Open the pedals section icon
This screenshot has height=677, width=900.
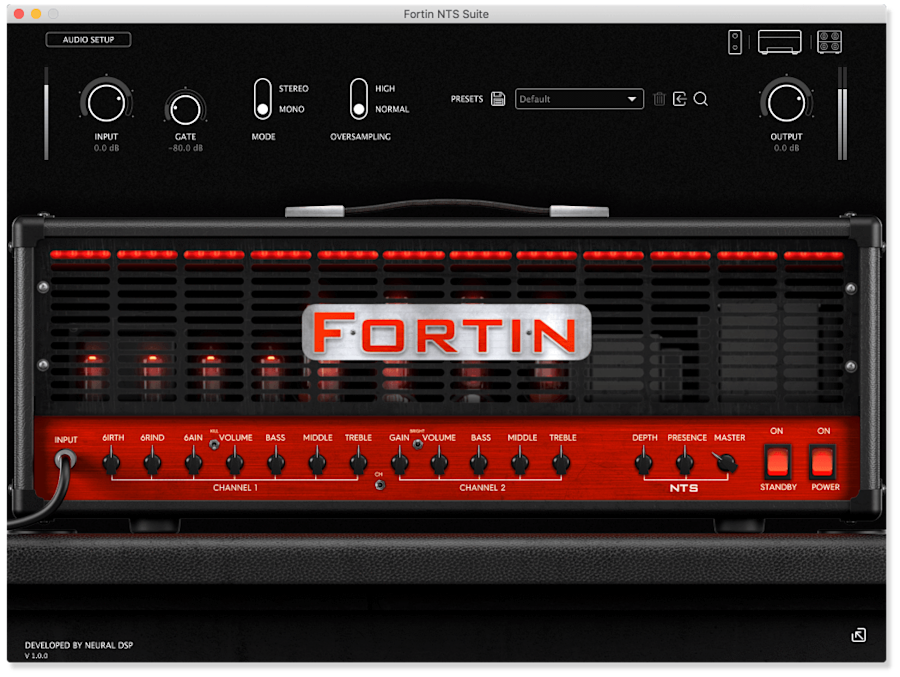coord(735,42)
